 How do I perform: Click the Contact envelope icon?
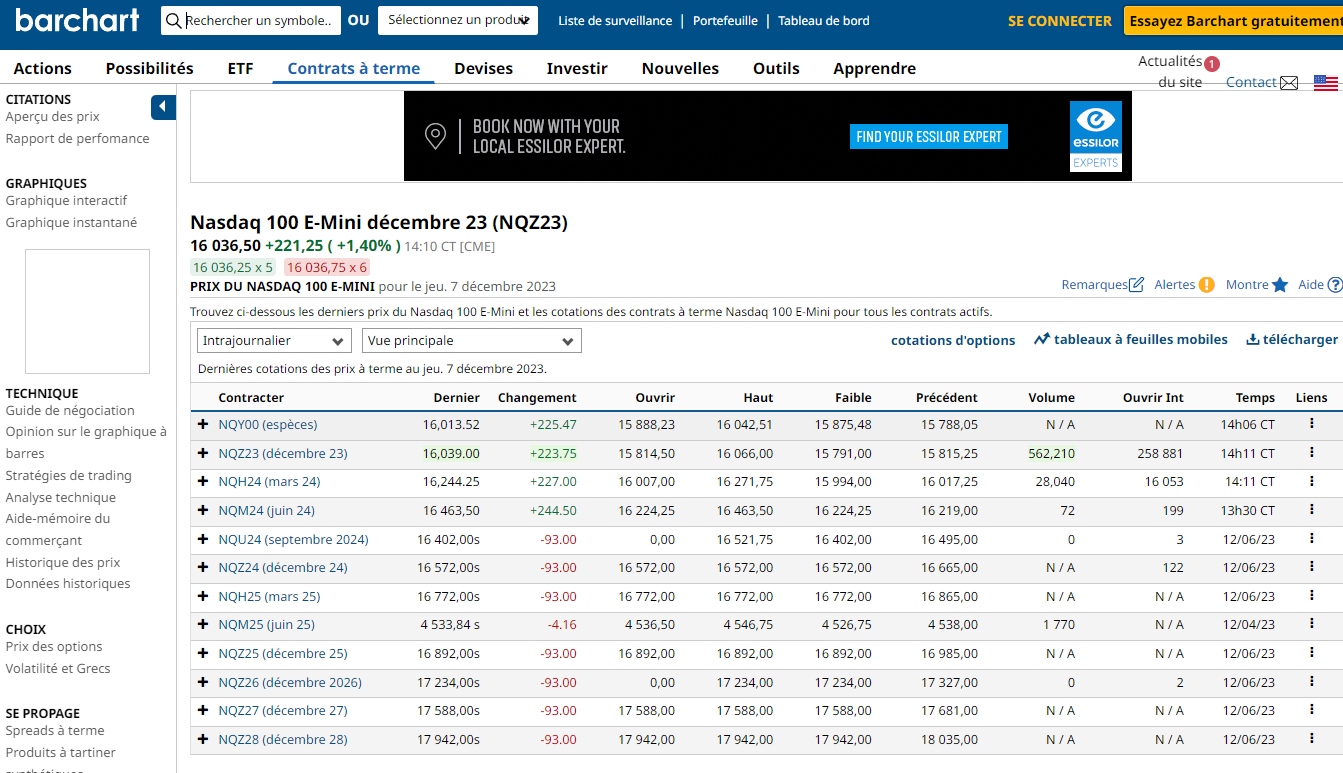(1289, 83)
